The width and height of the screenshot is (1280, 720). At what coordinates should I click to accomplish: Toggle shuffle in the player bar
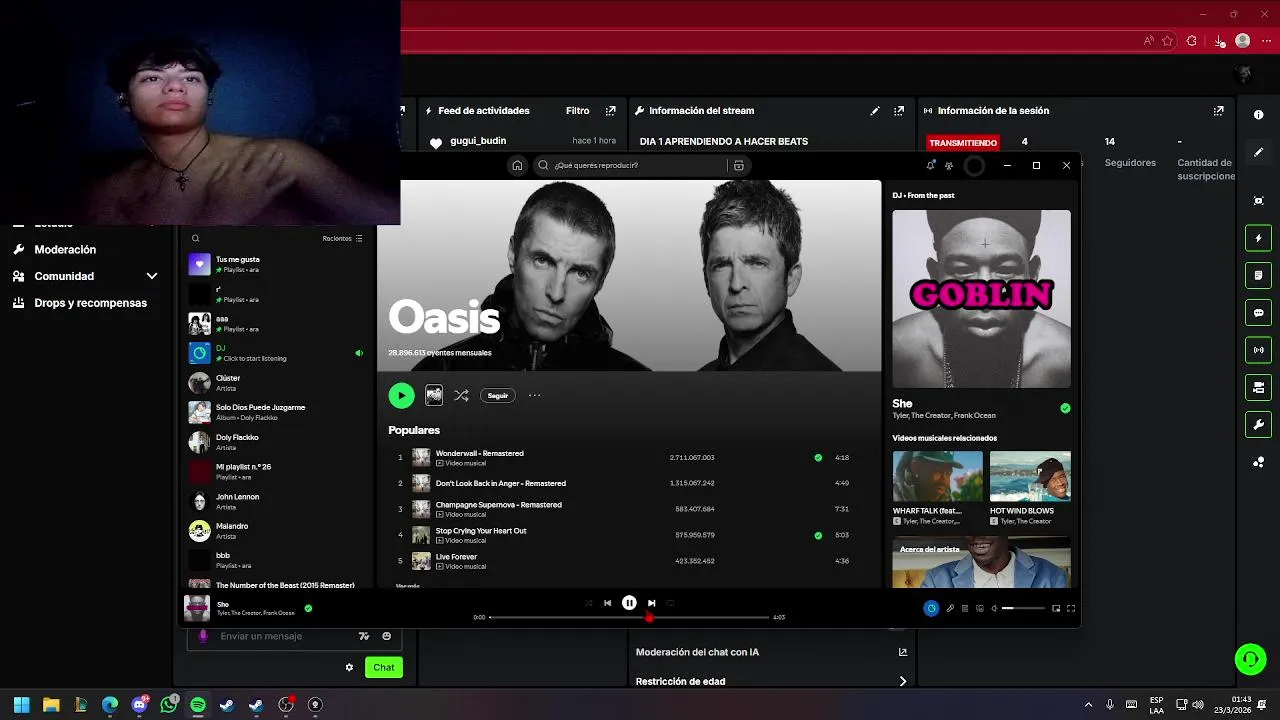click(588, 603)
